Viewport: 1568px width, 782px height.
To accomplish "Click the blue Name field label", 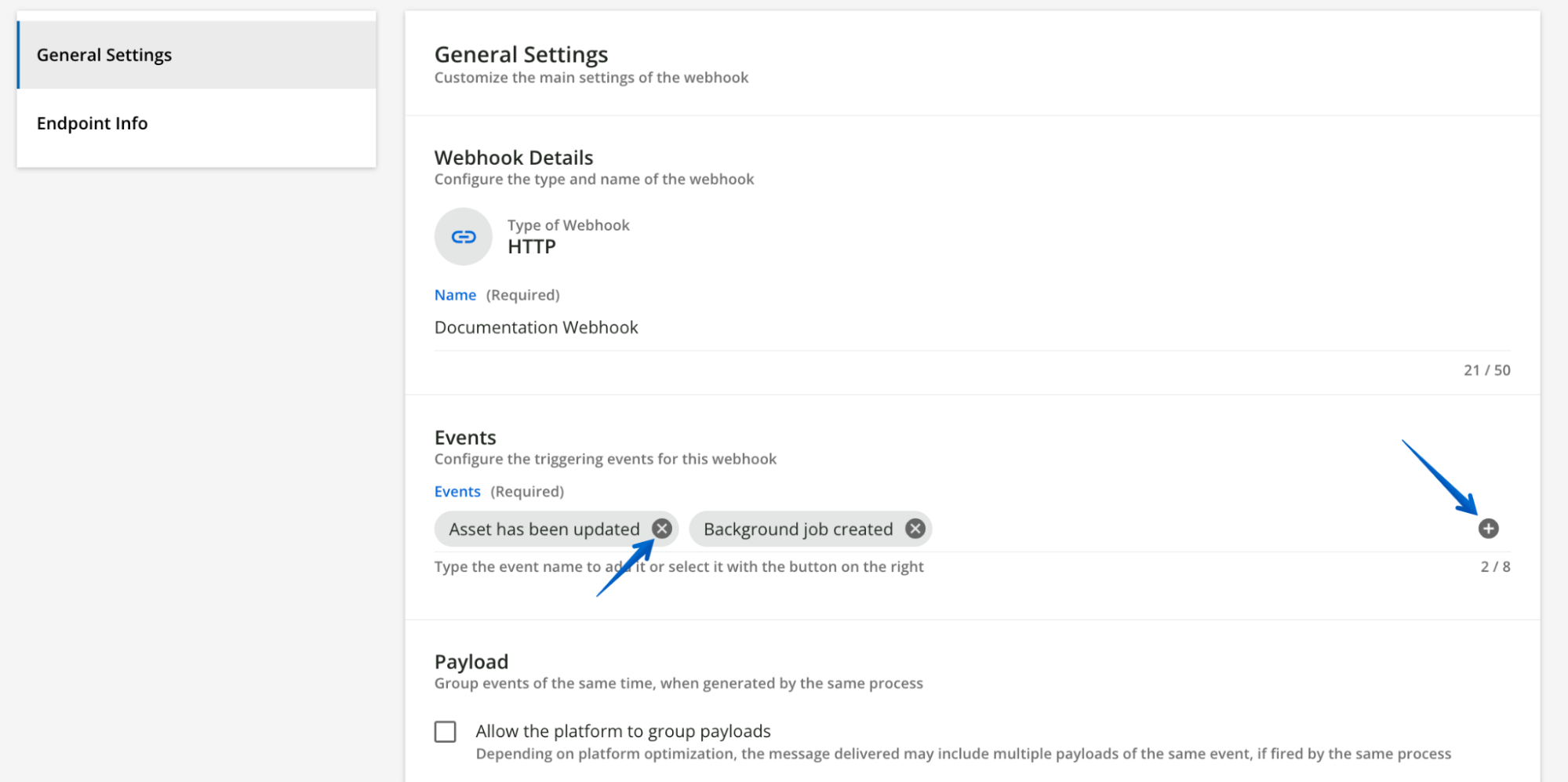I will (455, 294).
